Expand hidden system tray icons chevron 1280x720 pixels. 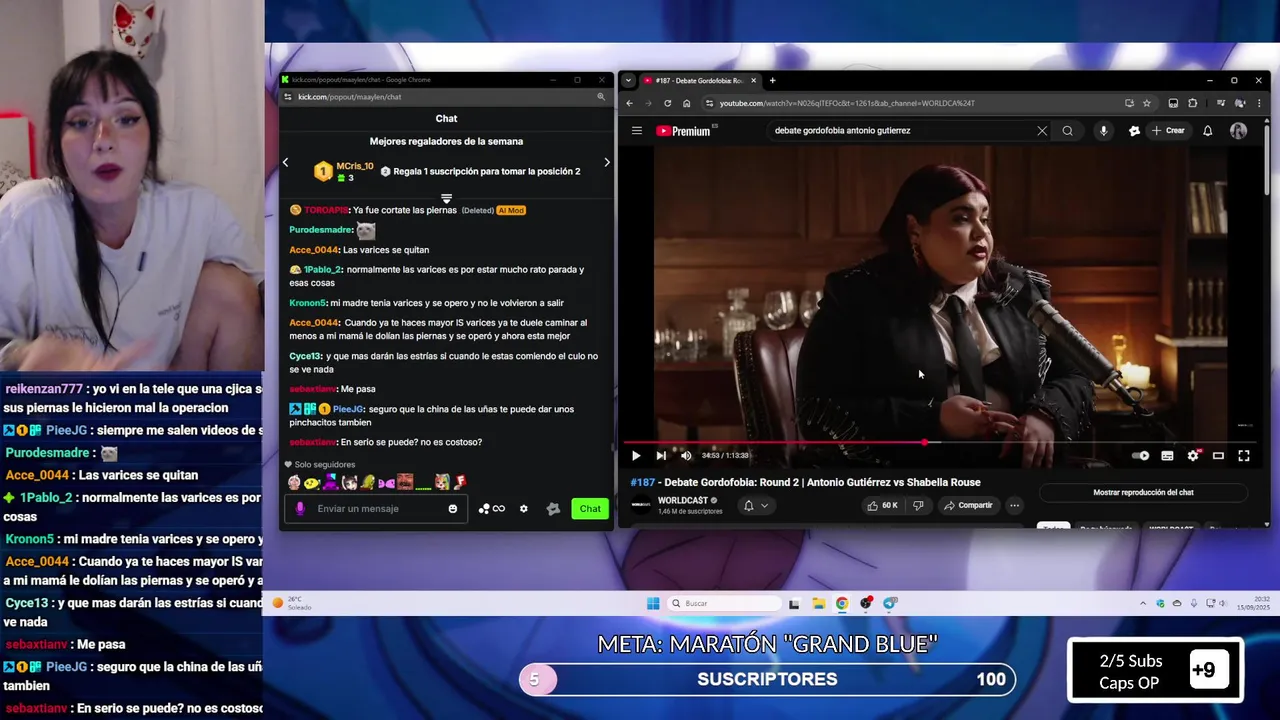(1143, 603)
